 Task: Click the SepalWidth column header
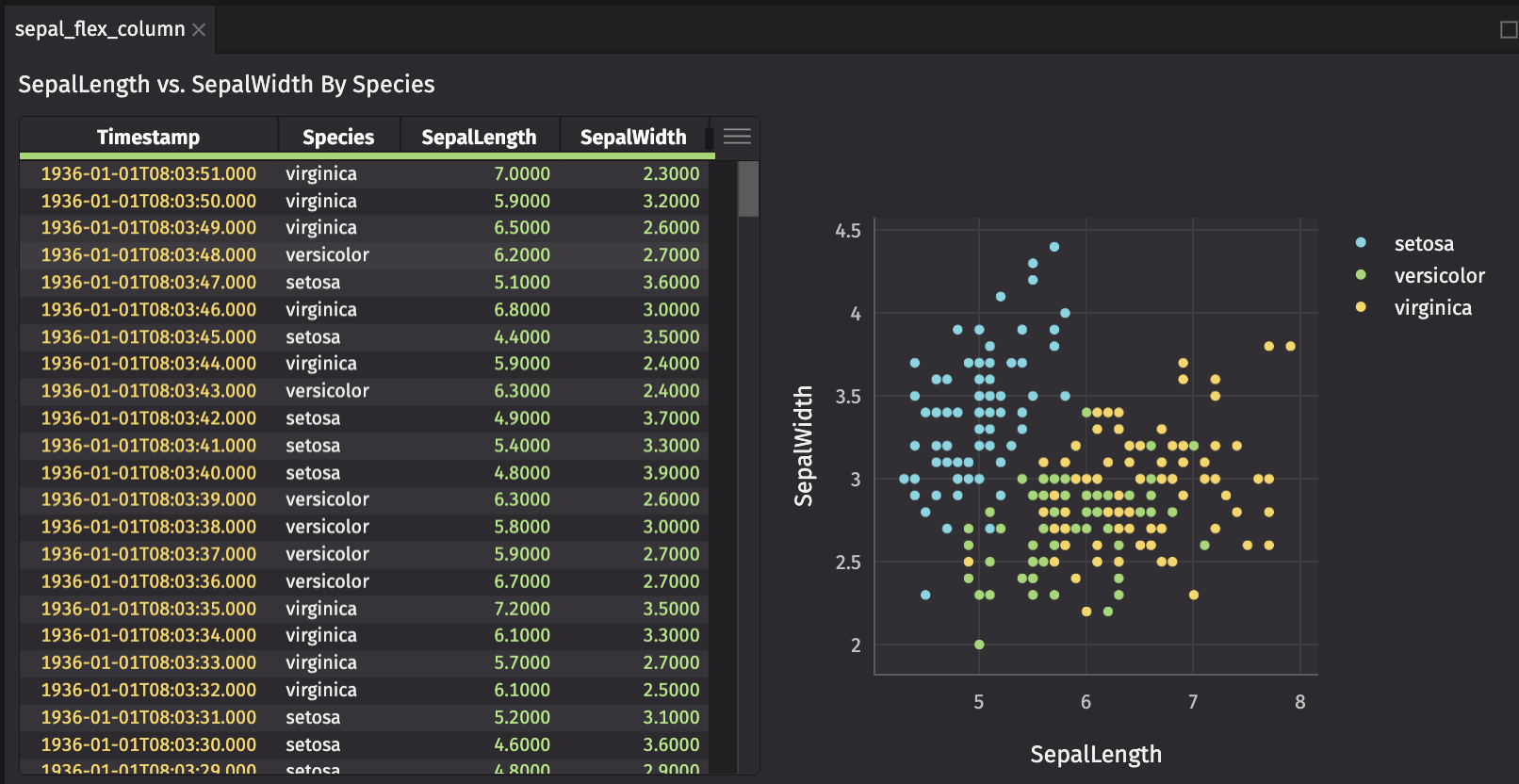coord(633,138)
